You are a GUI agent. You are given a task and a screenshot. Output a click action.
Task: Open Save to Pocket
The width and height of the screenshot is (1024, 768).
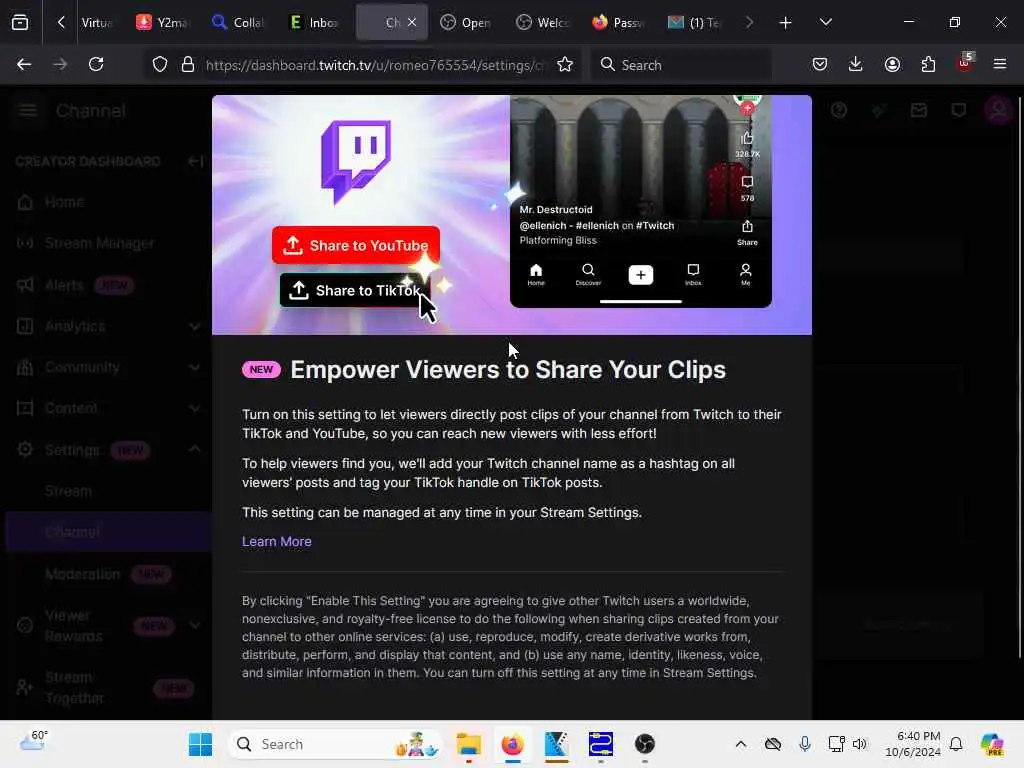[820, 64]
